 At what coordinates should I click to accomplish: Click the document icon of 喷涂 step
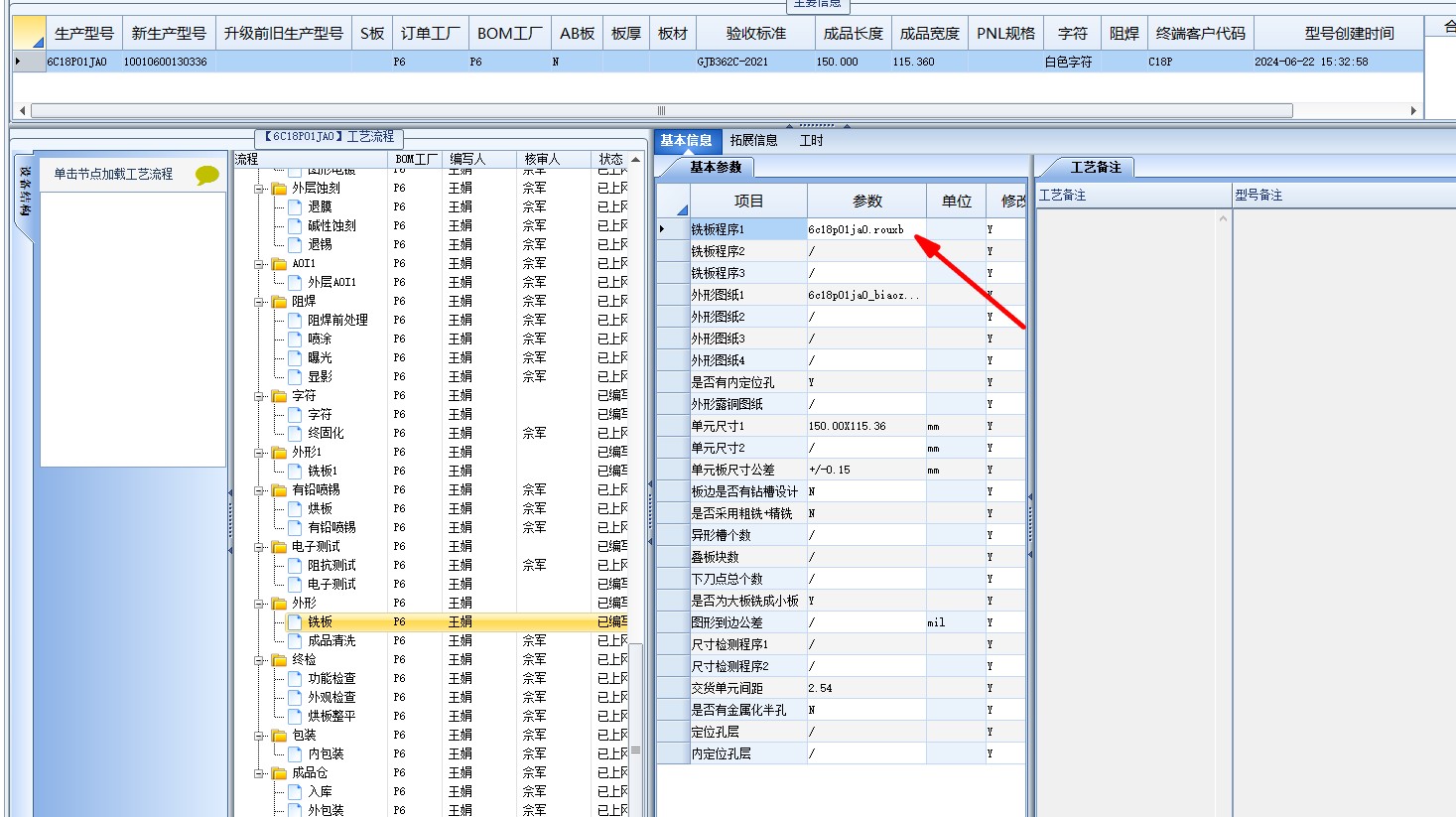tap(295, 339)
